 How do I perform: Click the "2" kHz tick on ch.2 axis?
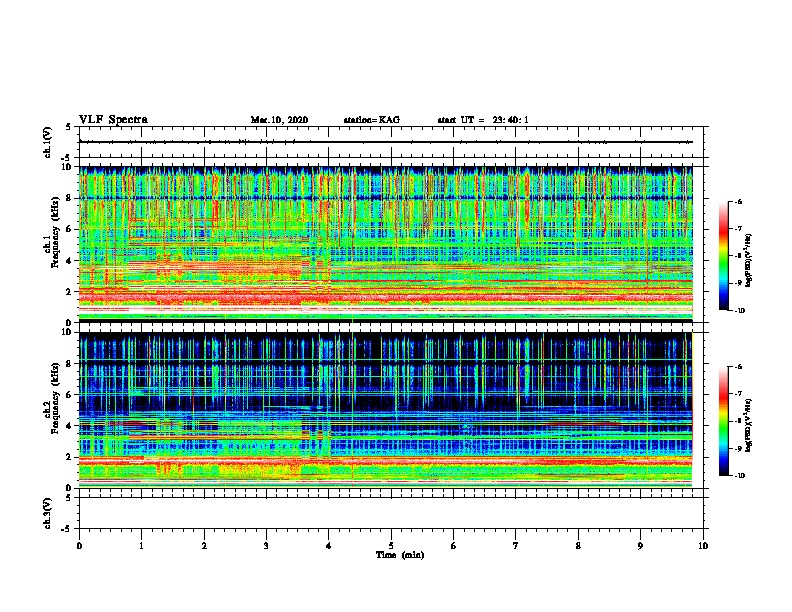(70, 457)
